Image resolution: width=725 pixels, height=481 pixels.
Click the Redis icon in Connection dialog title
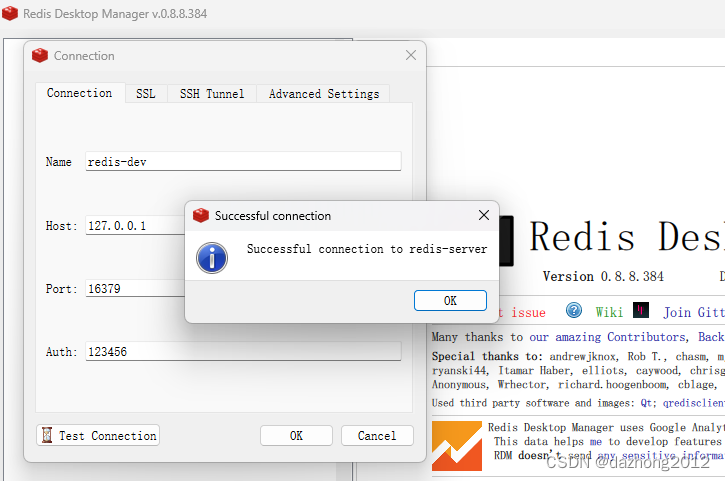(x=40, y=56)
